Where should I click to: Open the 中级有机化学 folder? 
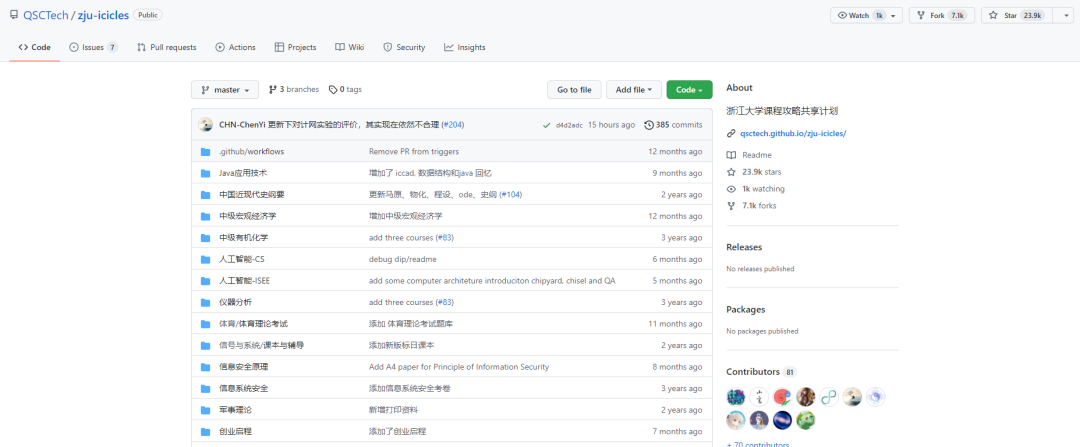point(243,238)
